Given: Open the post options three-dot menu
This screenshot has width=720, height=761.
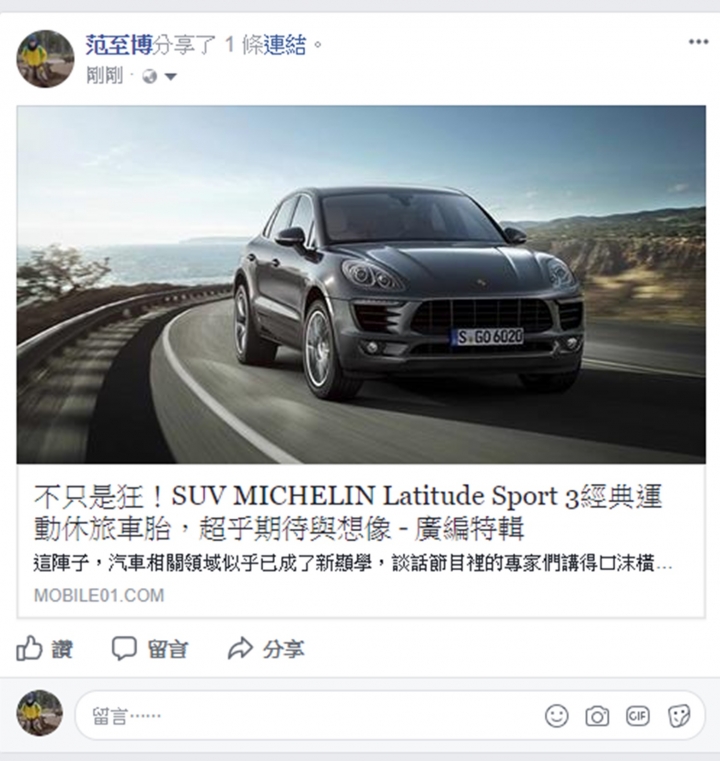Looking at the screenshot, I should pos(698,42).
